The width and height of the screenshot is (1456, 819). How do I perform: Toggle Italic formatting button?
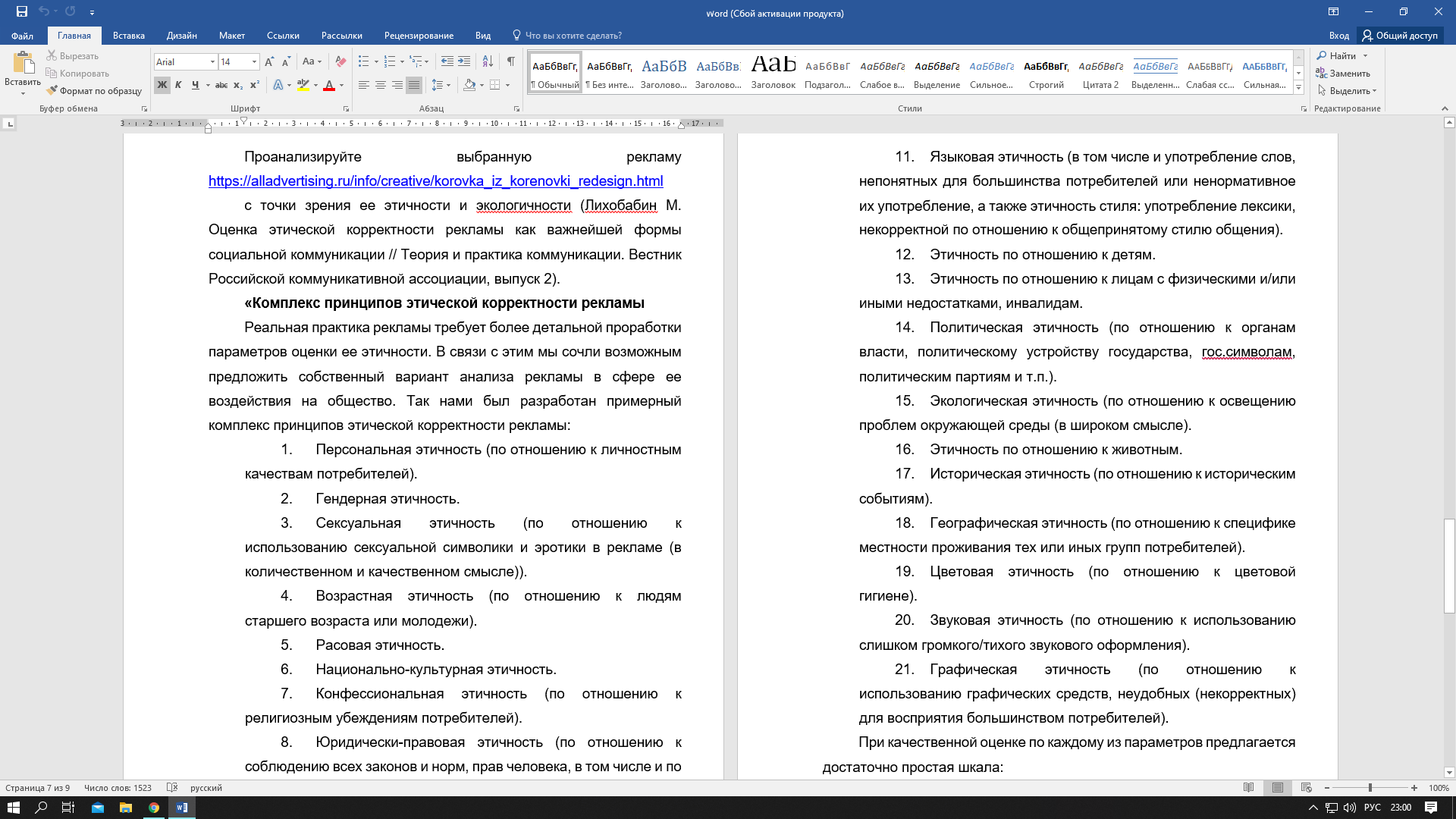point(178,85)
